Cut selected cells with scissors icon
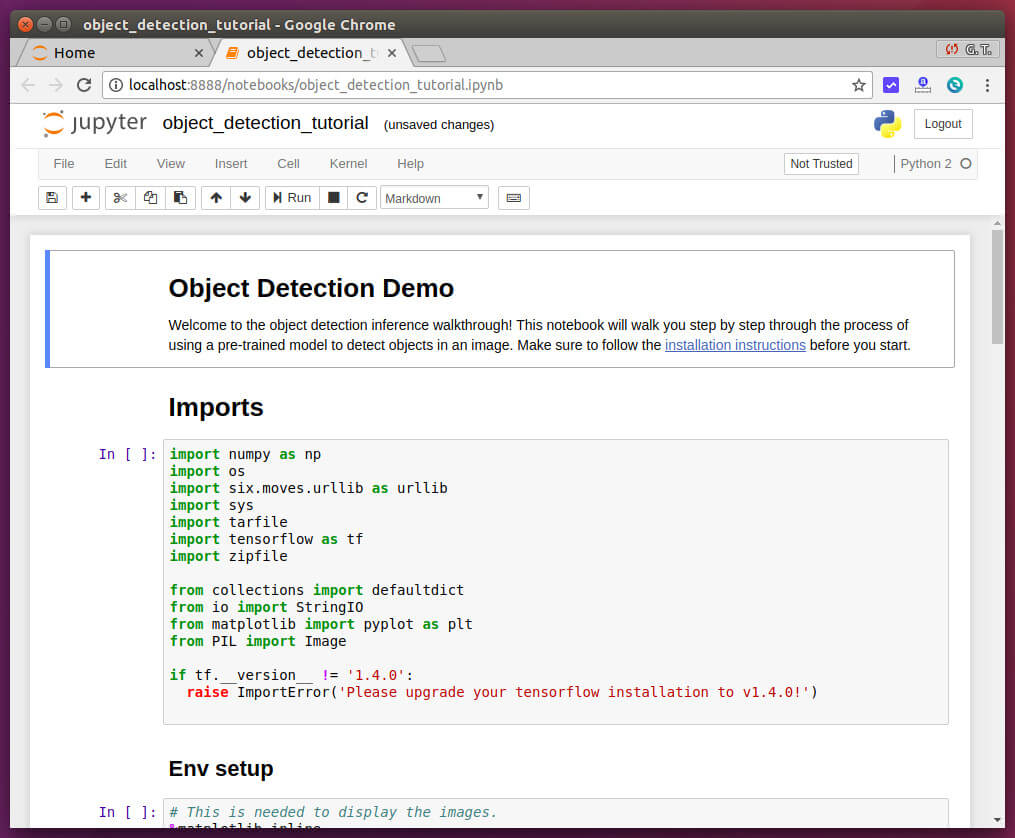 pyautogui.click(x=120, y=198)
